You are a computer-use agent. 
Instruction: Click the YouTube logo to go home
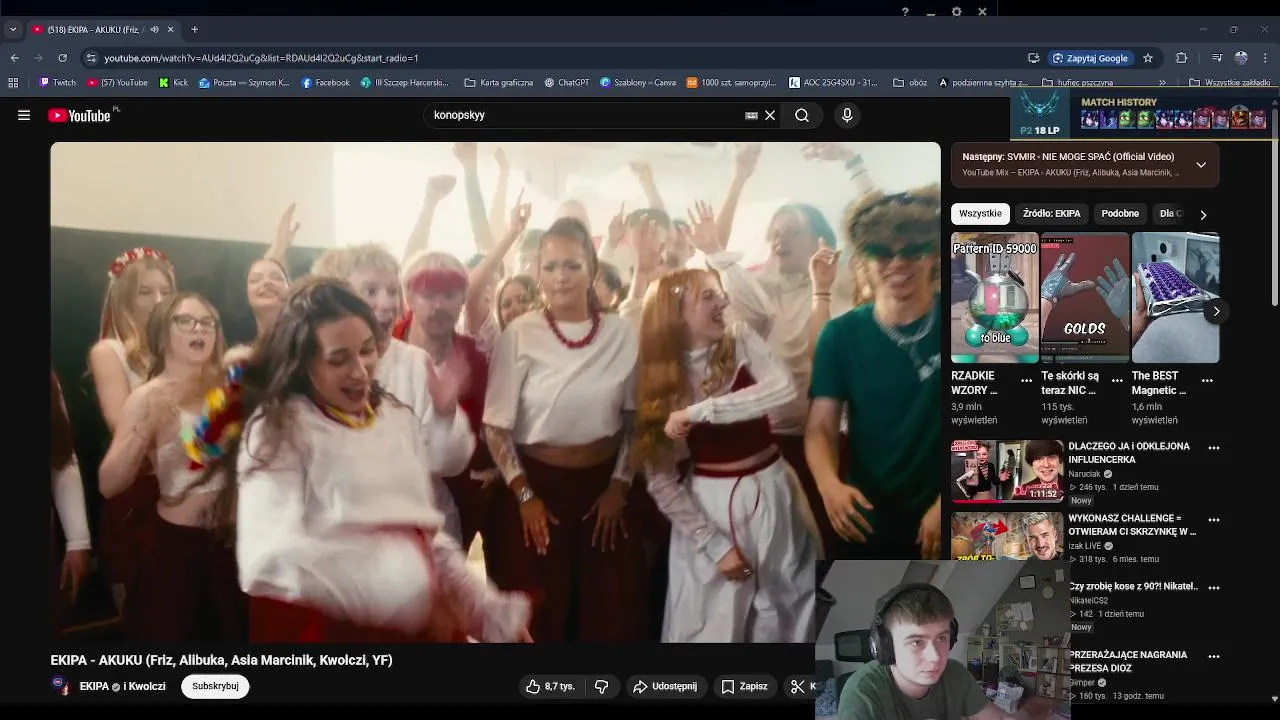point(80,116)
